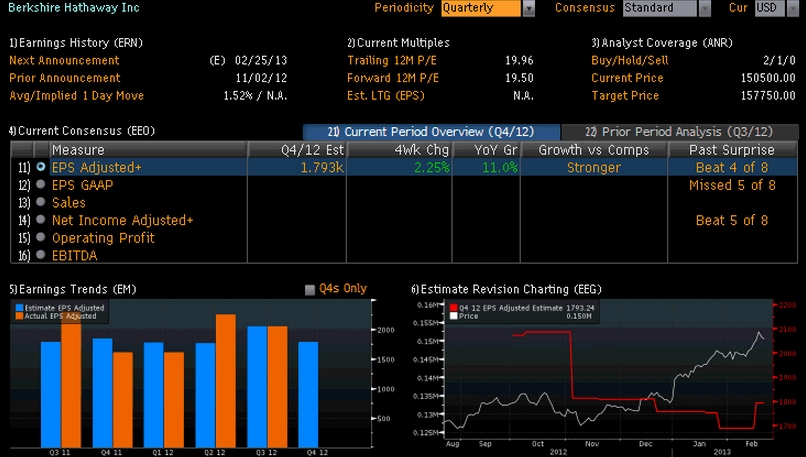Select the EPS Adjusted+ radio button
Viewport: 806px width, 457px height.
[41, 167]
